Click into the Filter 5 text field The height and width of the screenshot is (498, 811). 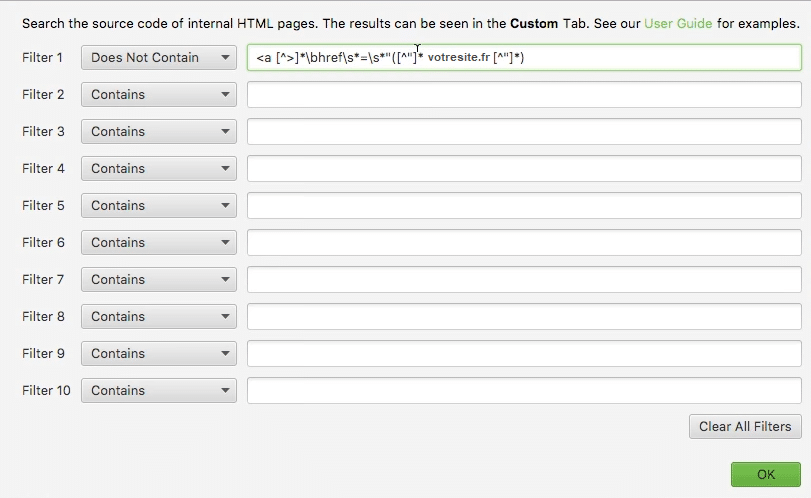(x=524, y=206)
